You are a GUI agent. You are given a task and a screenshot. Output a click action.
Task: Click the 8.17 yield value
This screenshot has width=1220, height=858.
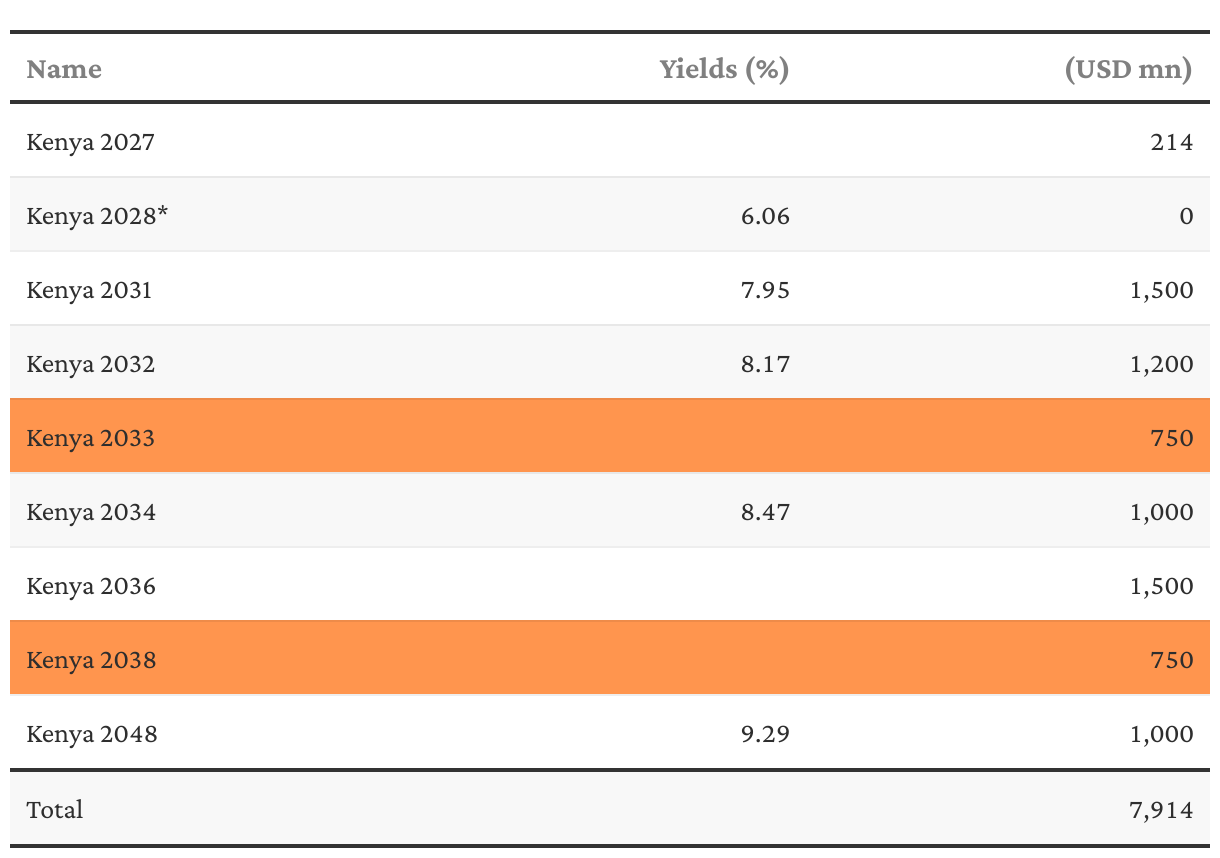point(765,364)
